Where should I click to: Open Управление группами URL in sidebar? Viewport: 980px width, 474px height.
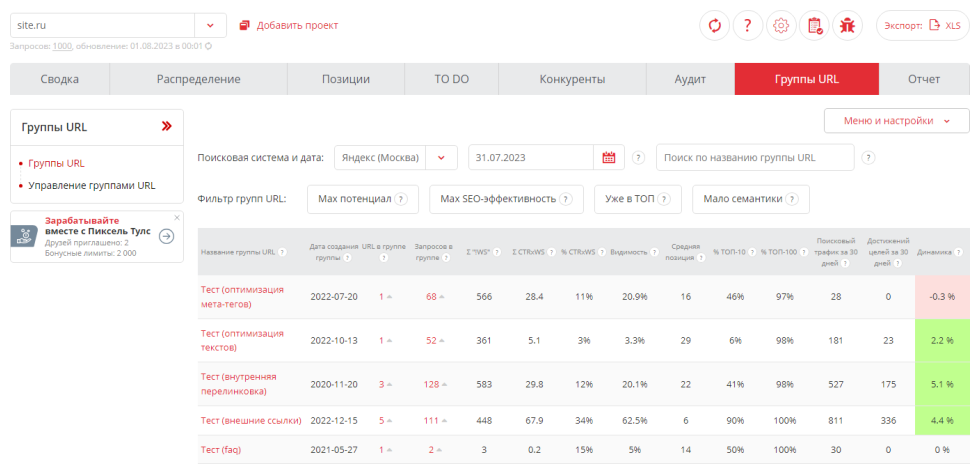92,186
